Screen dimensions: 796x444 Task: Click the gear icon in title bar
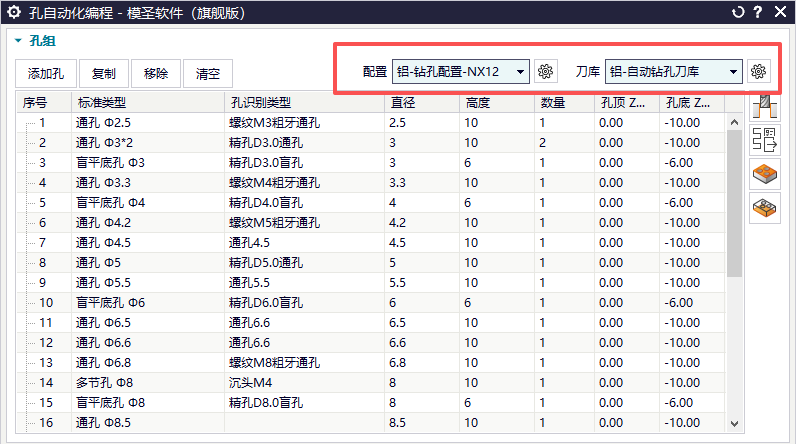[14, 12]
